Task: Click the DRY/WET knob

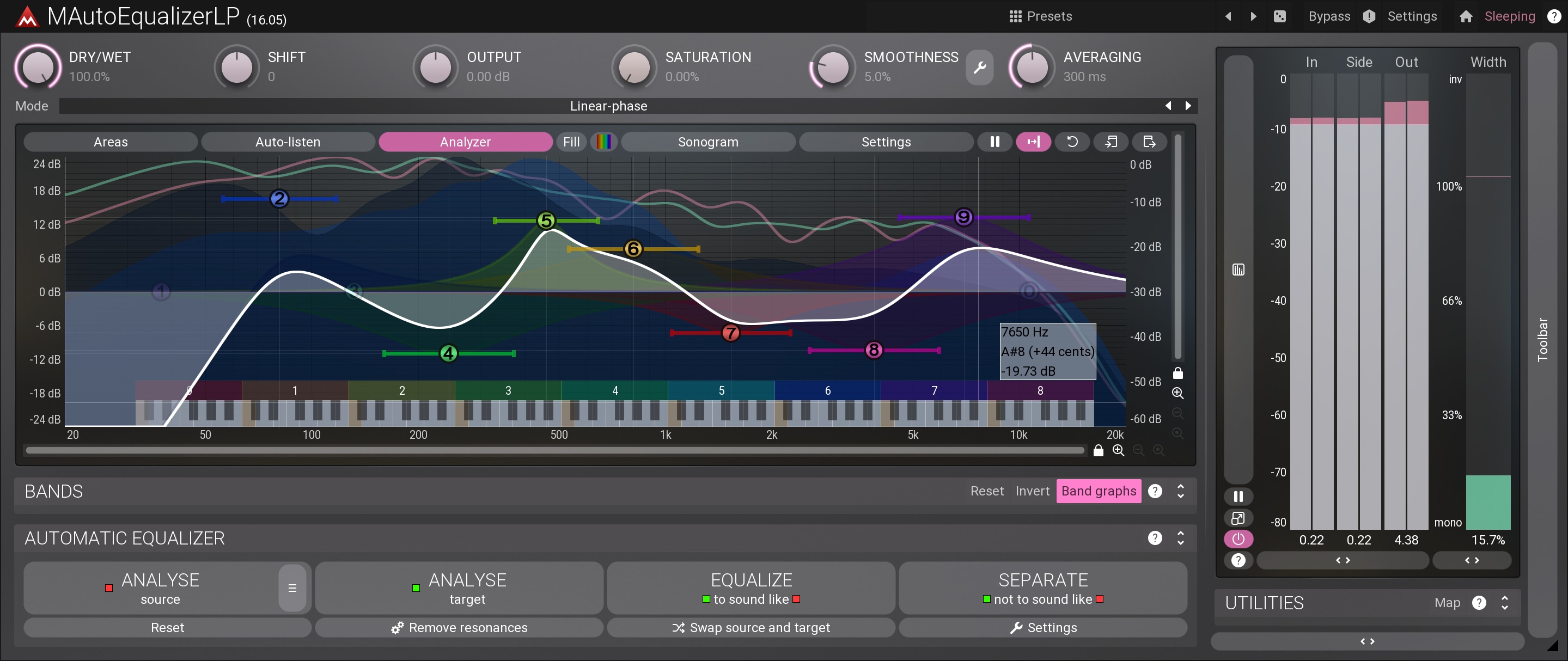Action: click(38, 67)
